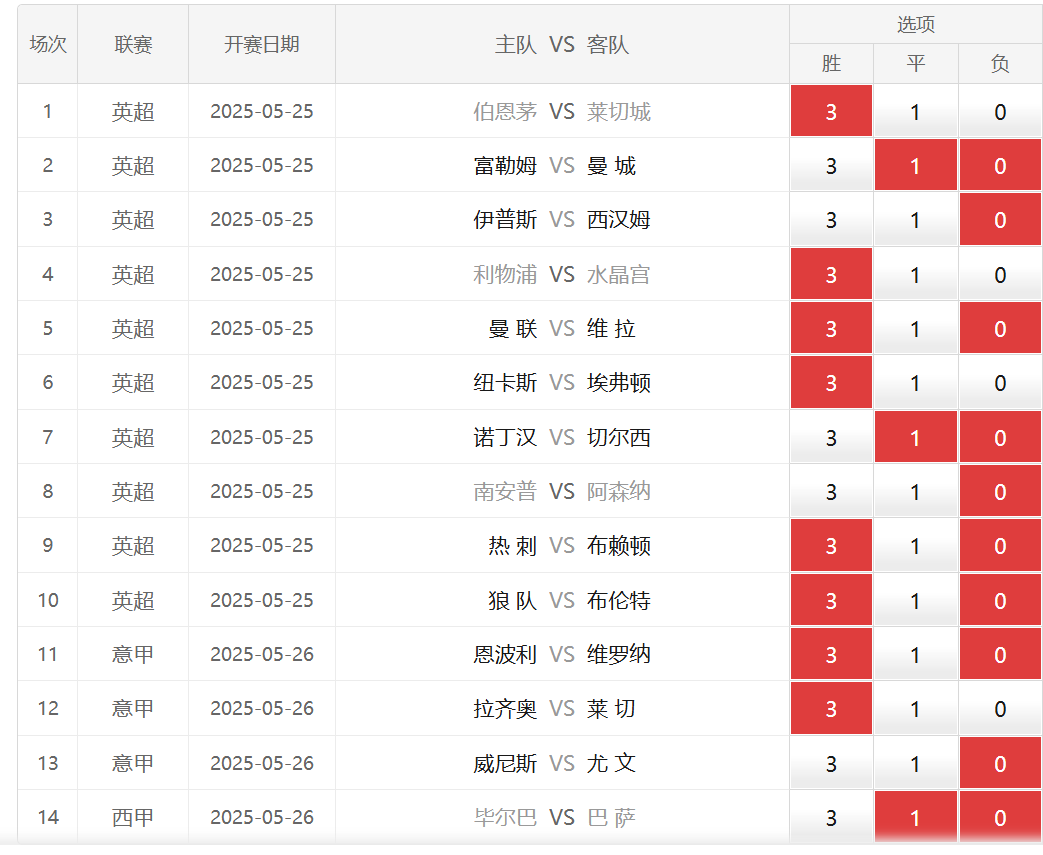The image size is (1043, 855).
Task: Select draw option 1 for 伯恩茅 vs 莱切城
Action: [x=915, y=111]
